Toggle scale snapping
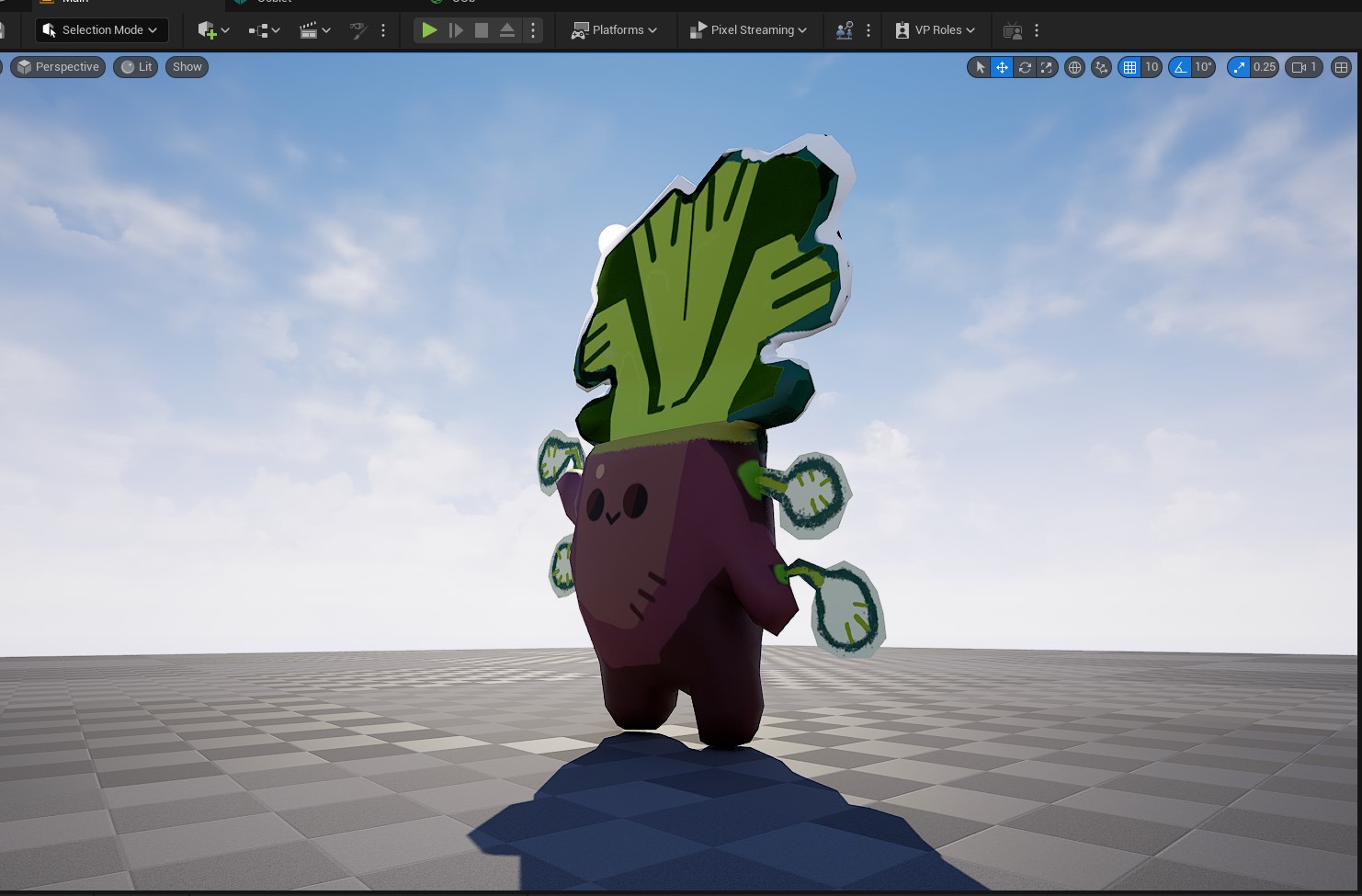The height and width of the screenshot is (896, 1362). [x=1239, y=67]
